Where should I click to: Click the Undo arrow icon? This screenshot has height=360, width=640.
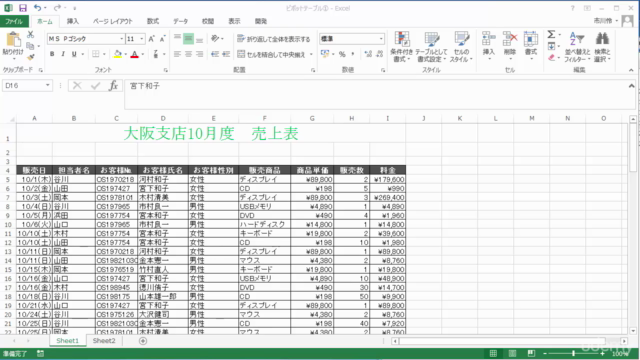(37, 8)
